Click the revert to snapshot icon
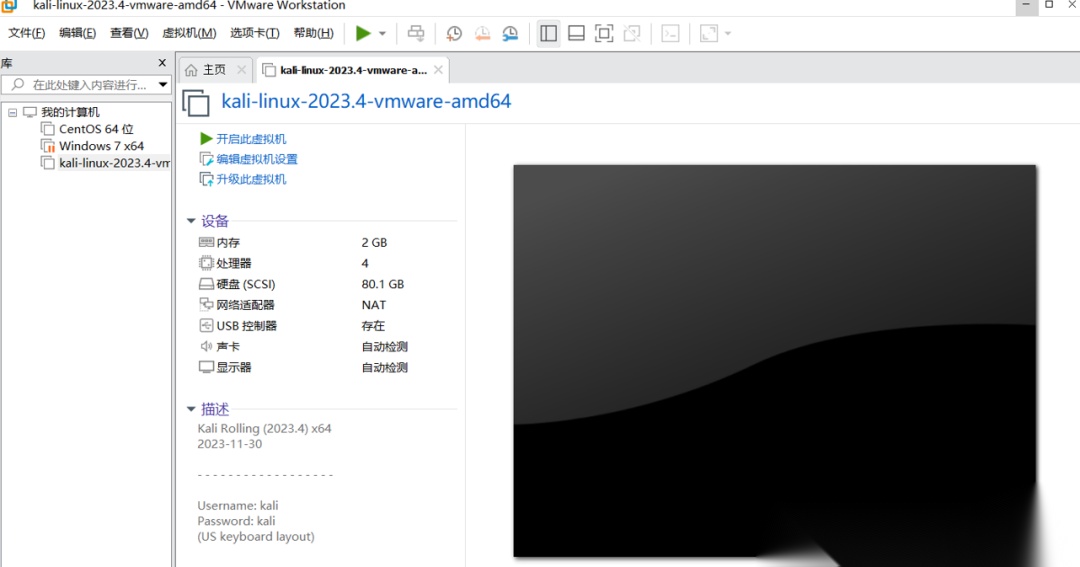 [482, 33]
